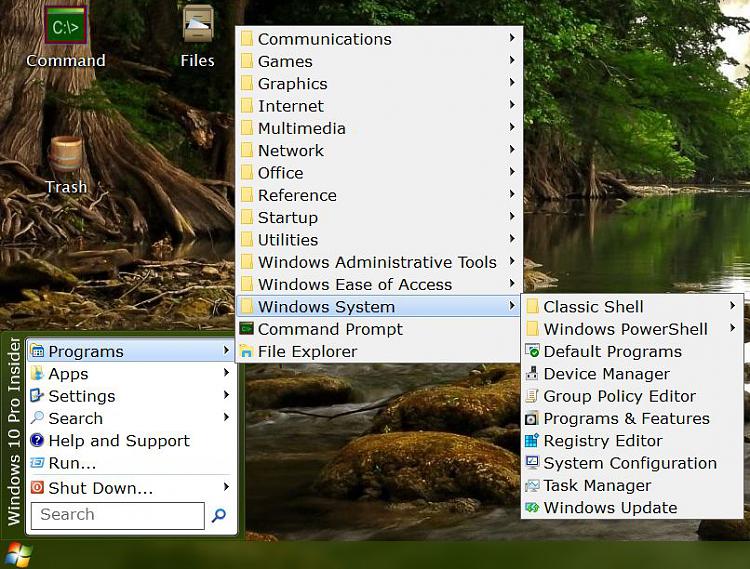Click the Startup menu entry

(x=378, y=217)
